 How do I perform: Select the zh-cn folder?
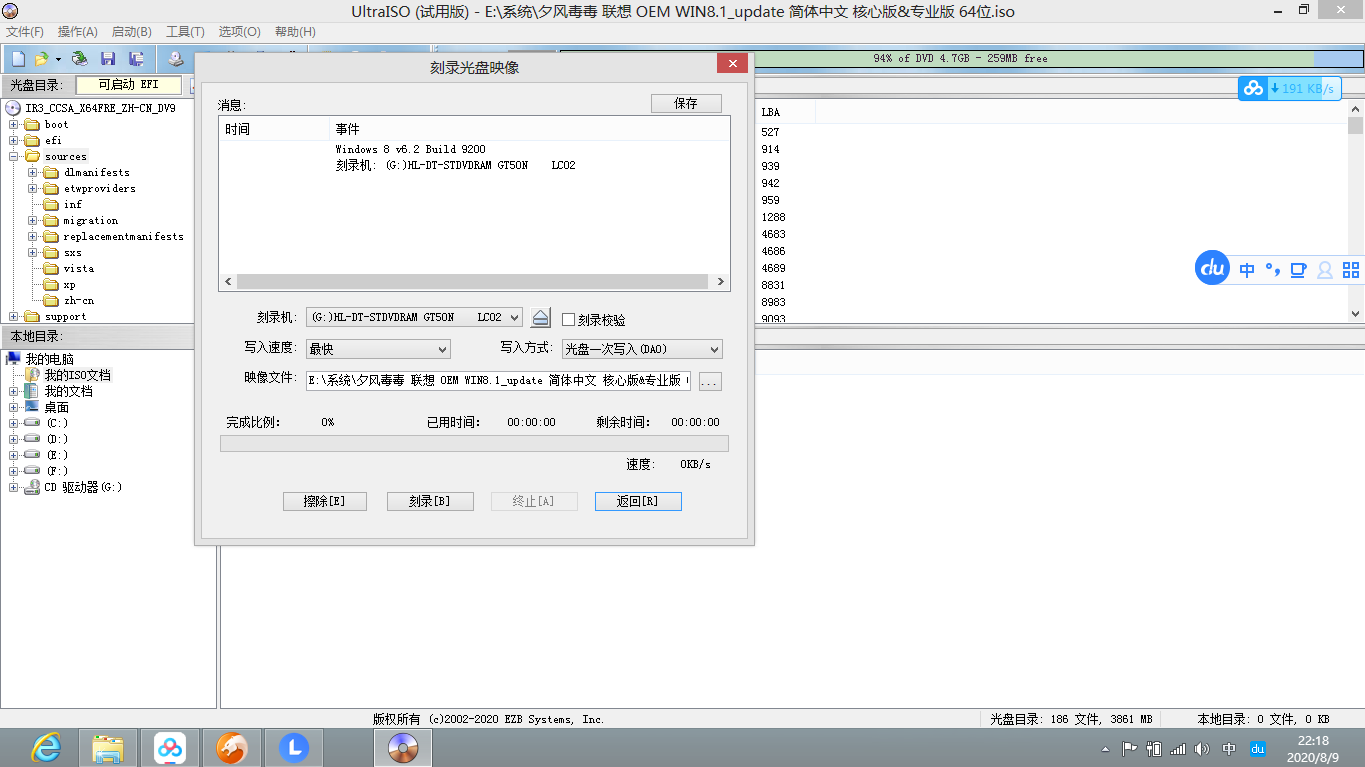click(x=78, y=301)
